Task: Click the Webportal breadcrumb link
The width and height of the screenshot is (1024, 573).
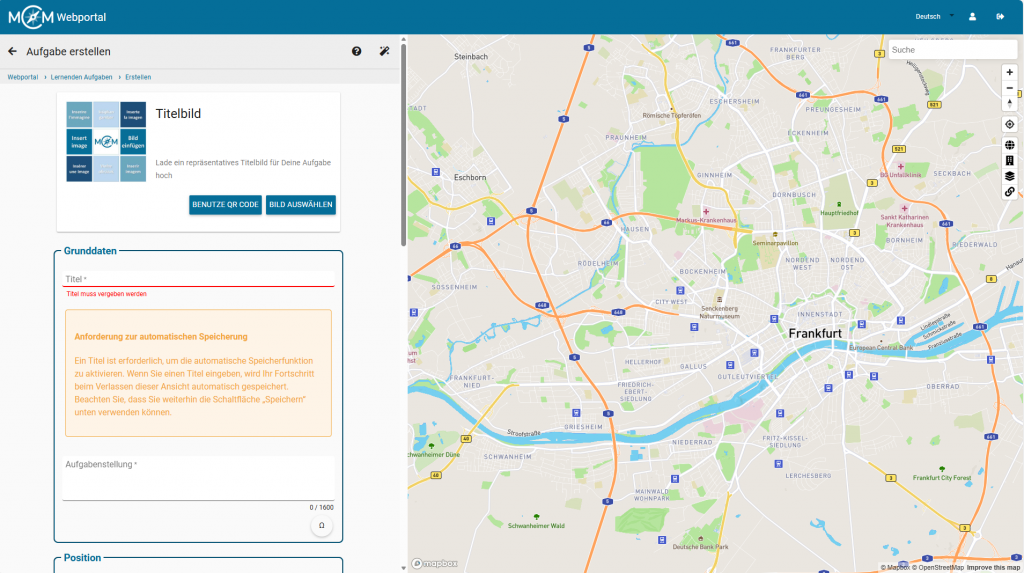Action: (22, 77)
